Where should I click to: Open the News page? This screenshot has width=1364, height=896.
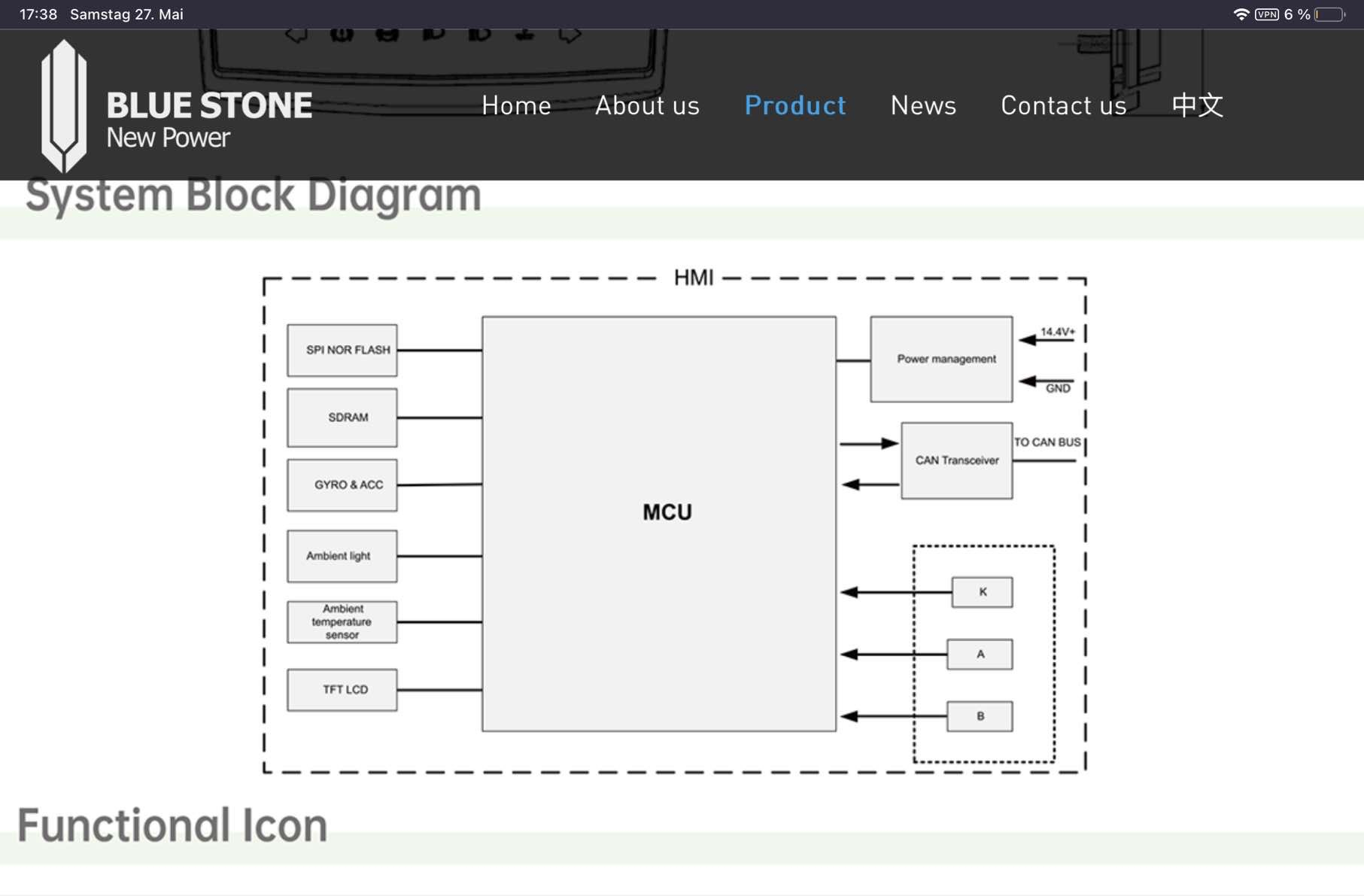[x=923, y=106]
